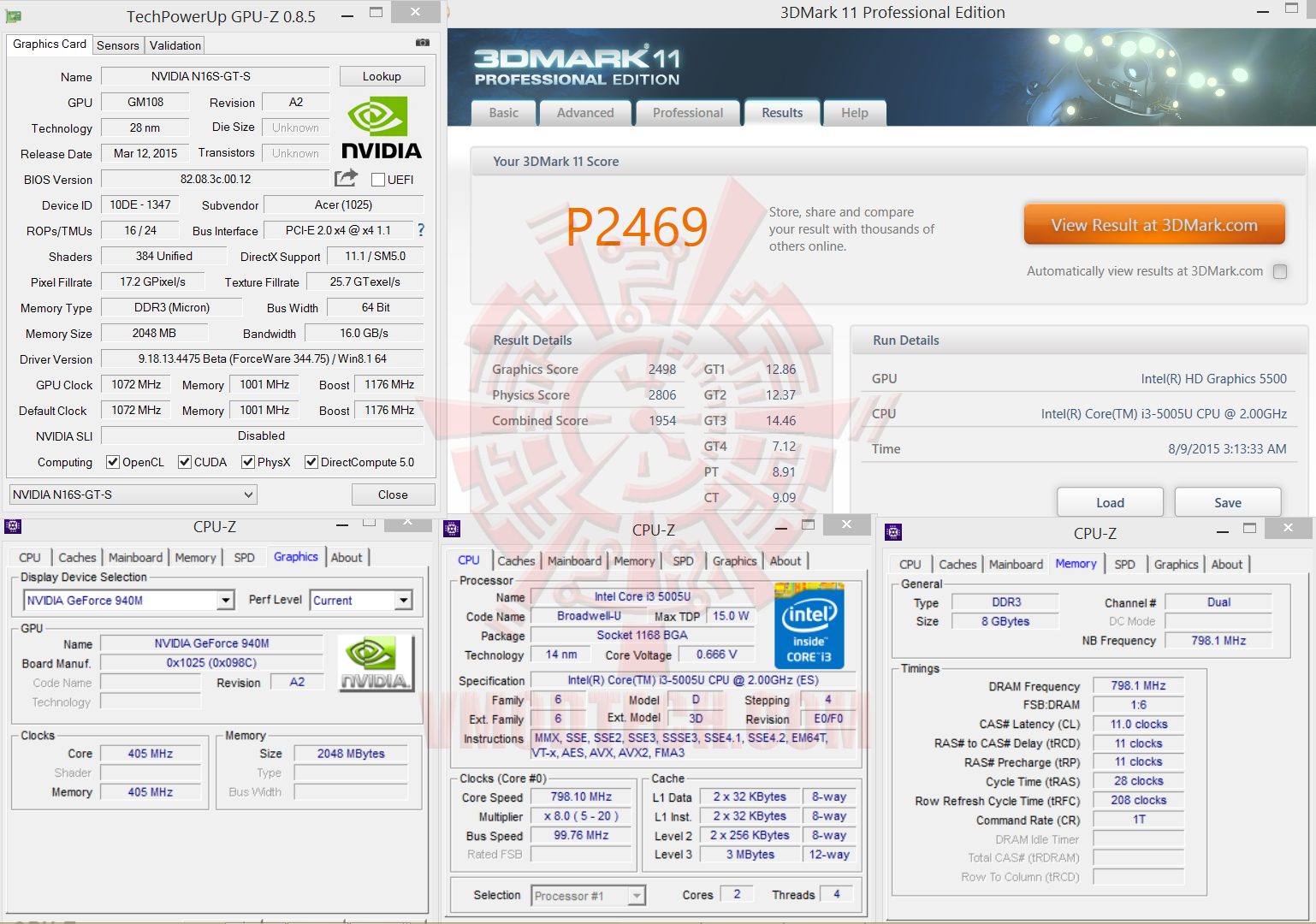The width and height of the screenshot is (1316, 924).
Task: Select Mainboard tab in the CPU-Z Graphics window
Action: point(135,558)
